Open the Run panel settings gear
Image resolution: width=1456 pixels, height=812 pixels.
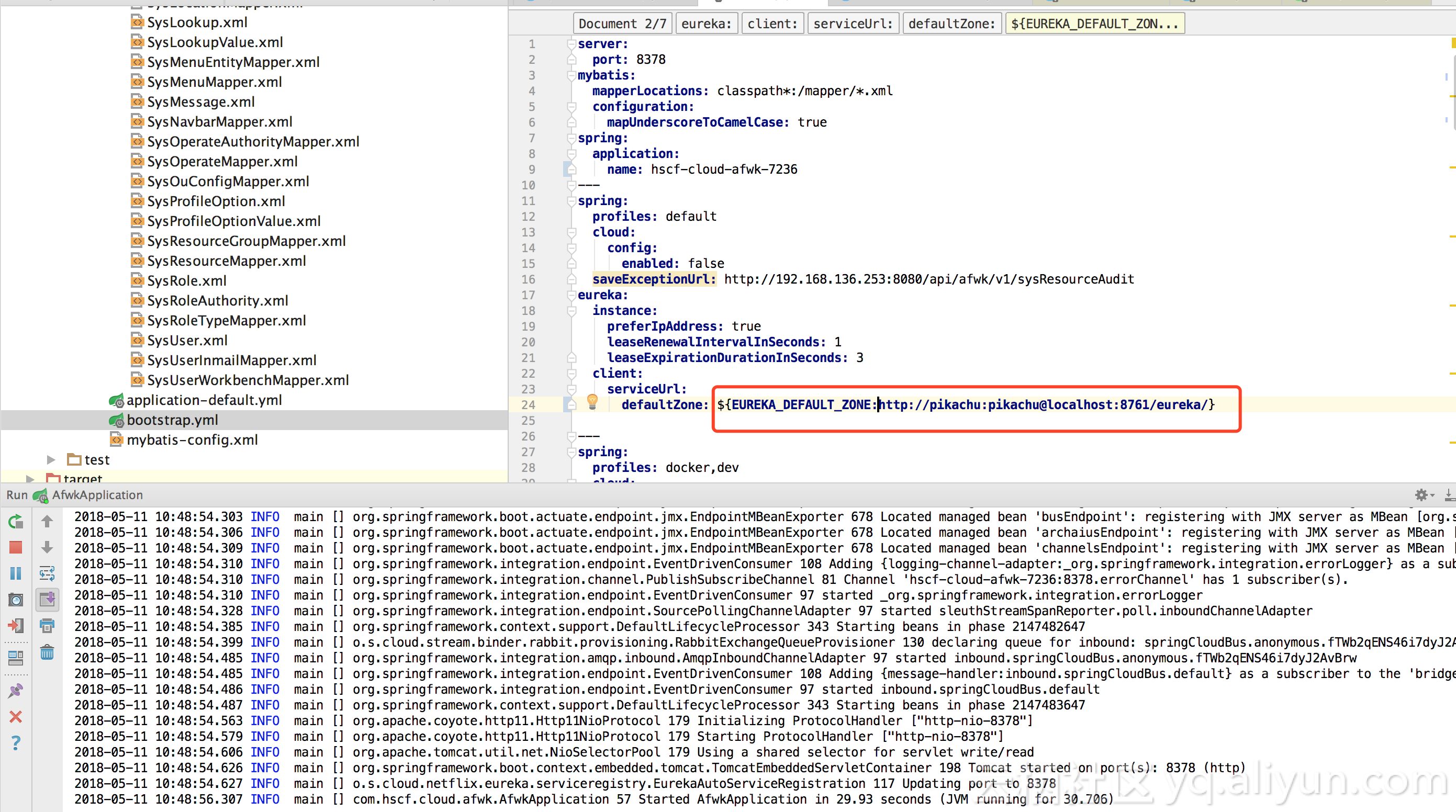[x=1421, y=495]
